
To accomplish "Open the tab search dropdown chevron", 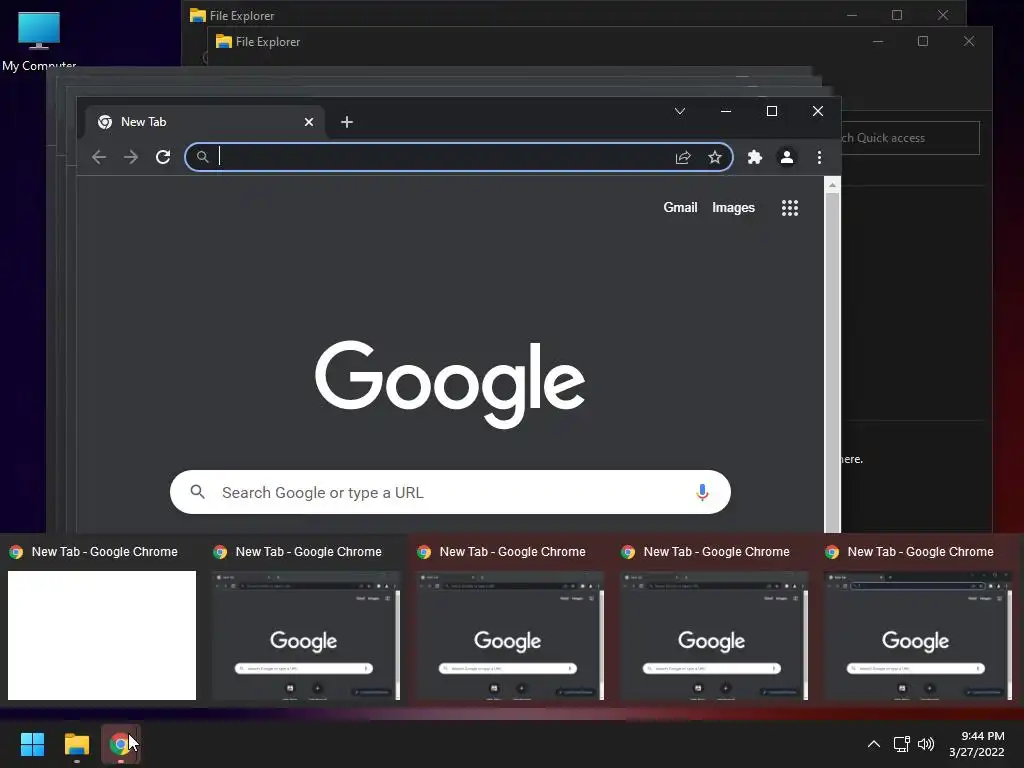I will (680, 111).
